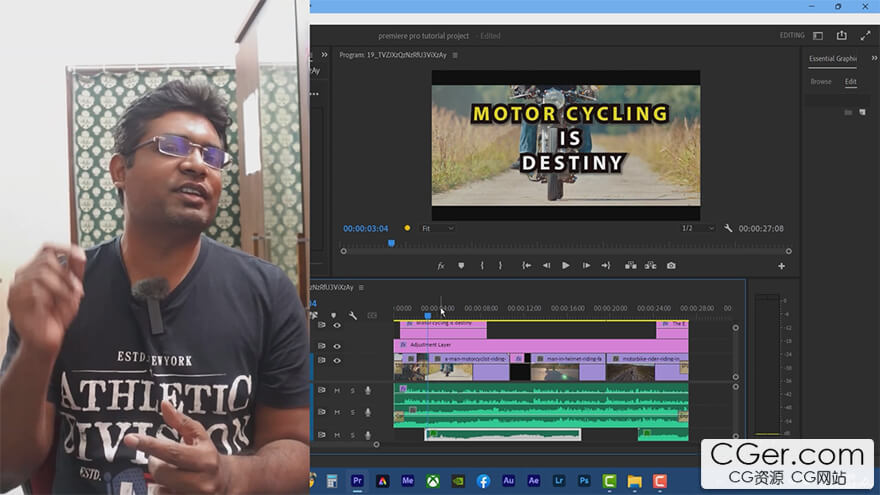Step forward one frame
The width and height of the screenshot is (880, 495).
(x=586, y=266)
